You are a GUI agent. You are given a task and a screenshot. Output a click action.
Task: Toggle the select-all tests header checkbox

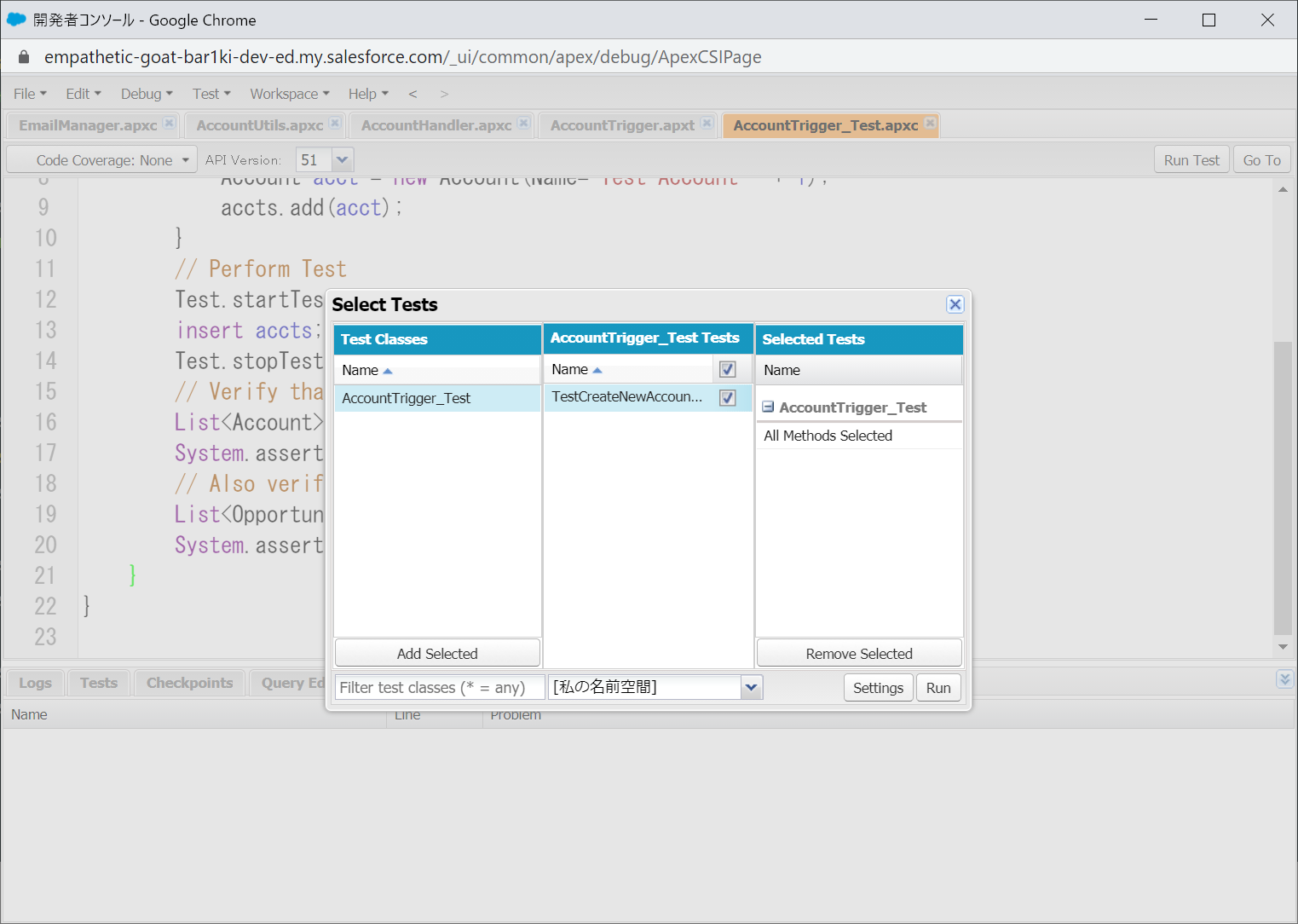(728, 369)
